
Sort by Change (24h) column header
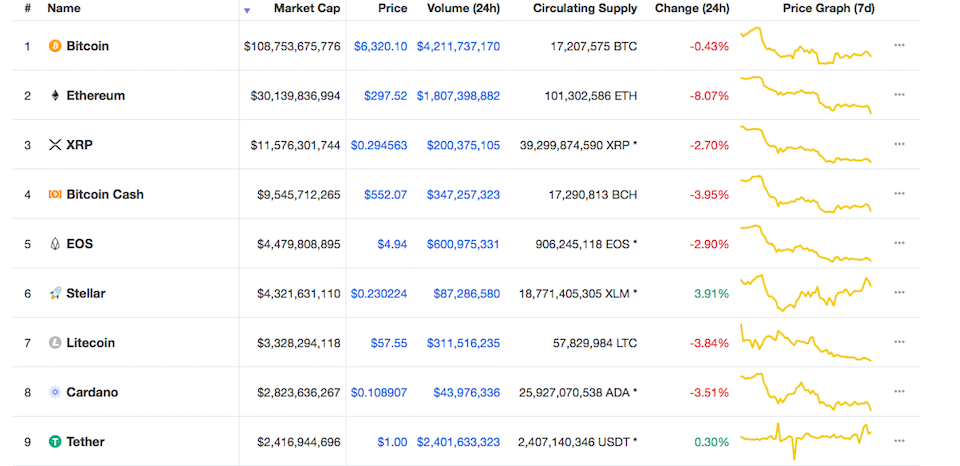click(692, 9)
